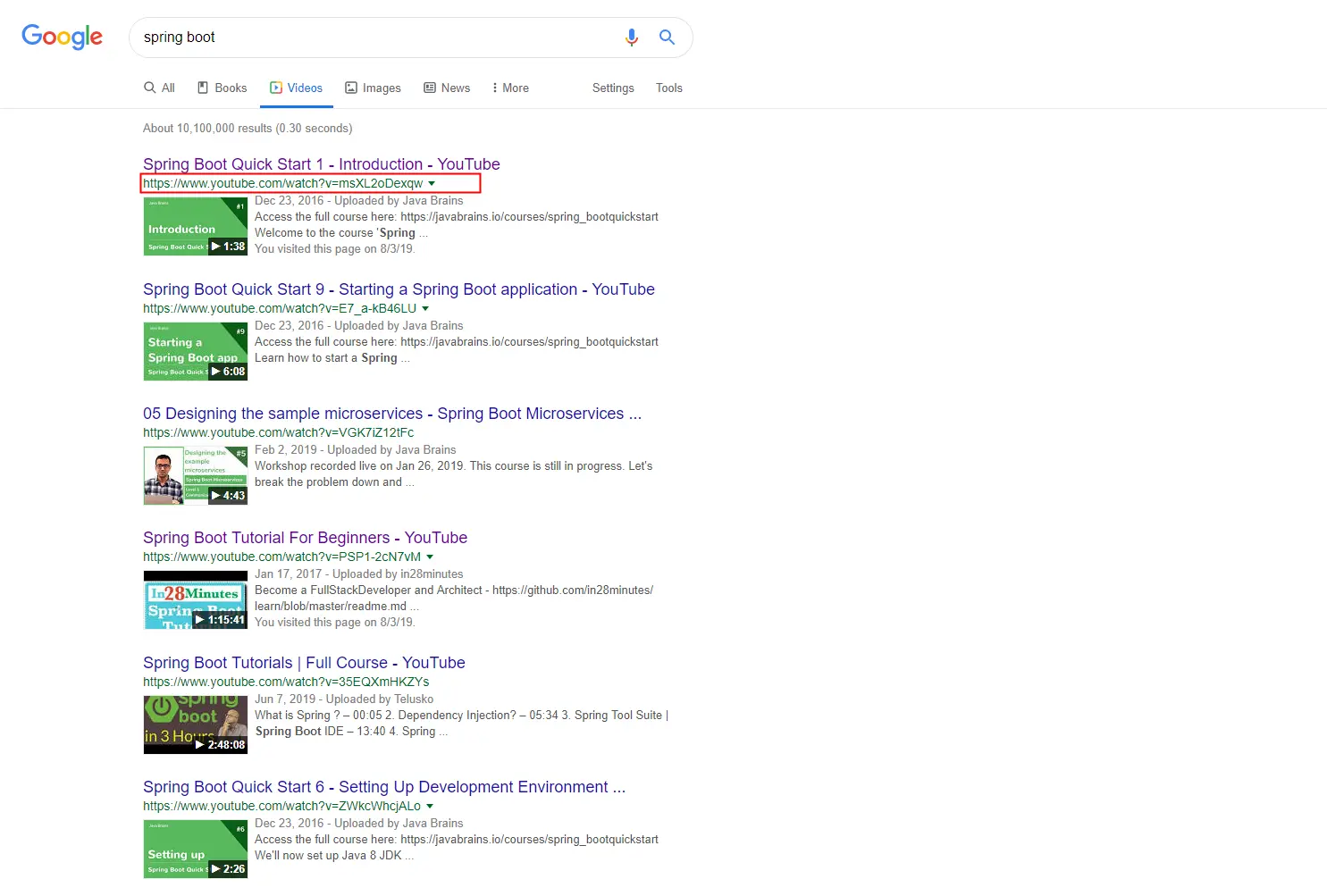The height and width of the screenshot is (896, 1327).
Task: Click 'Feb 2, 2019 - Uploaded by Java Brains'
Action: (356, 449)
